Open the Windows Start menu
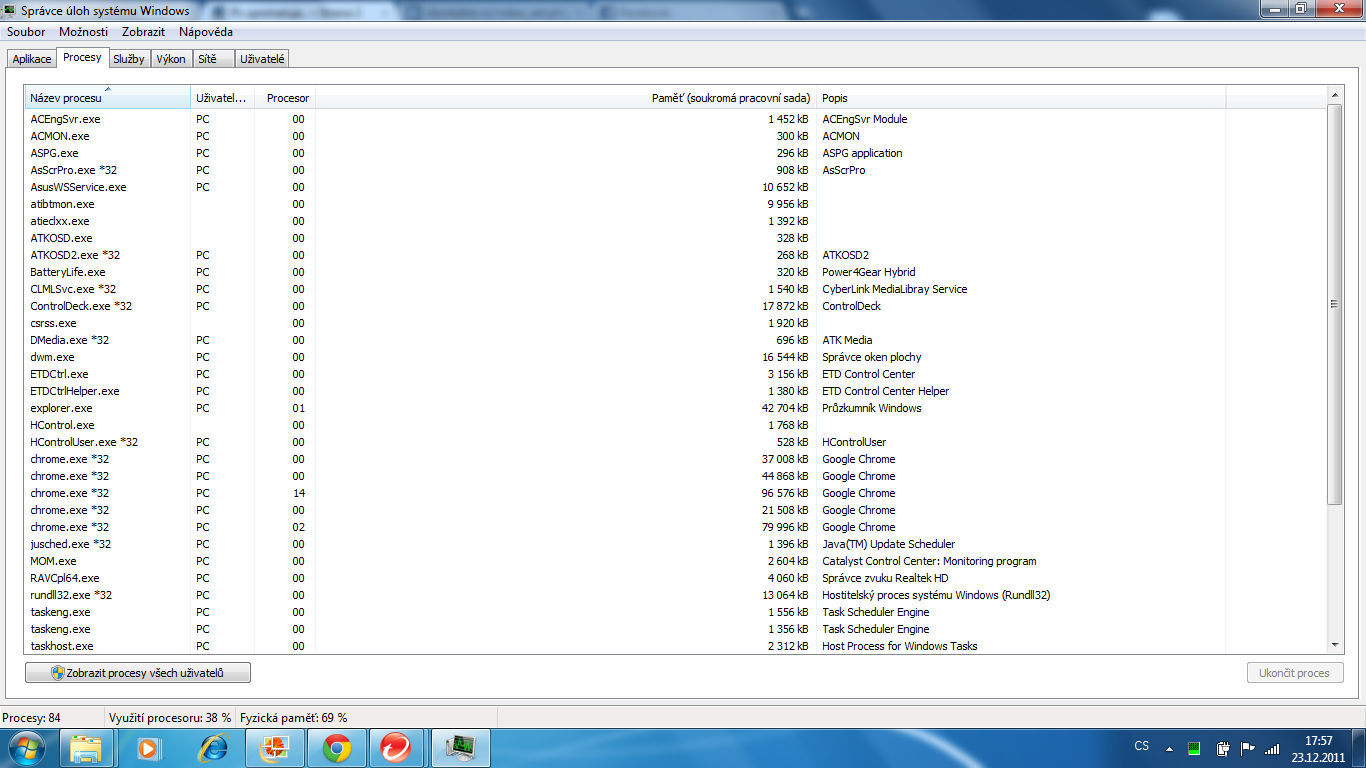Screen dimensions: 1366x768 25,747
